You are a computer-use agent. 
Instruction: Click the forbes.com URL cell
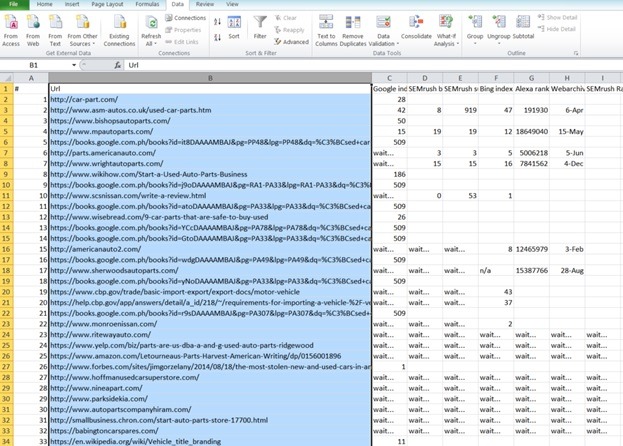click(210, 367)
